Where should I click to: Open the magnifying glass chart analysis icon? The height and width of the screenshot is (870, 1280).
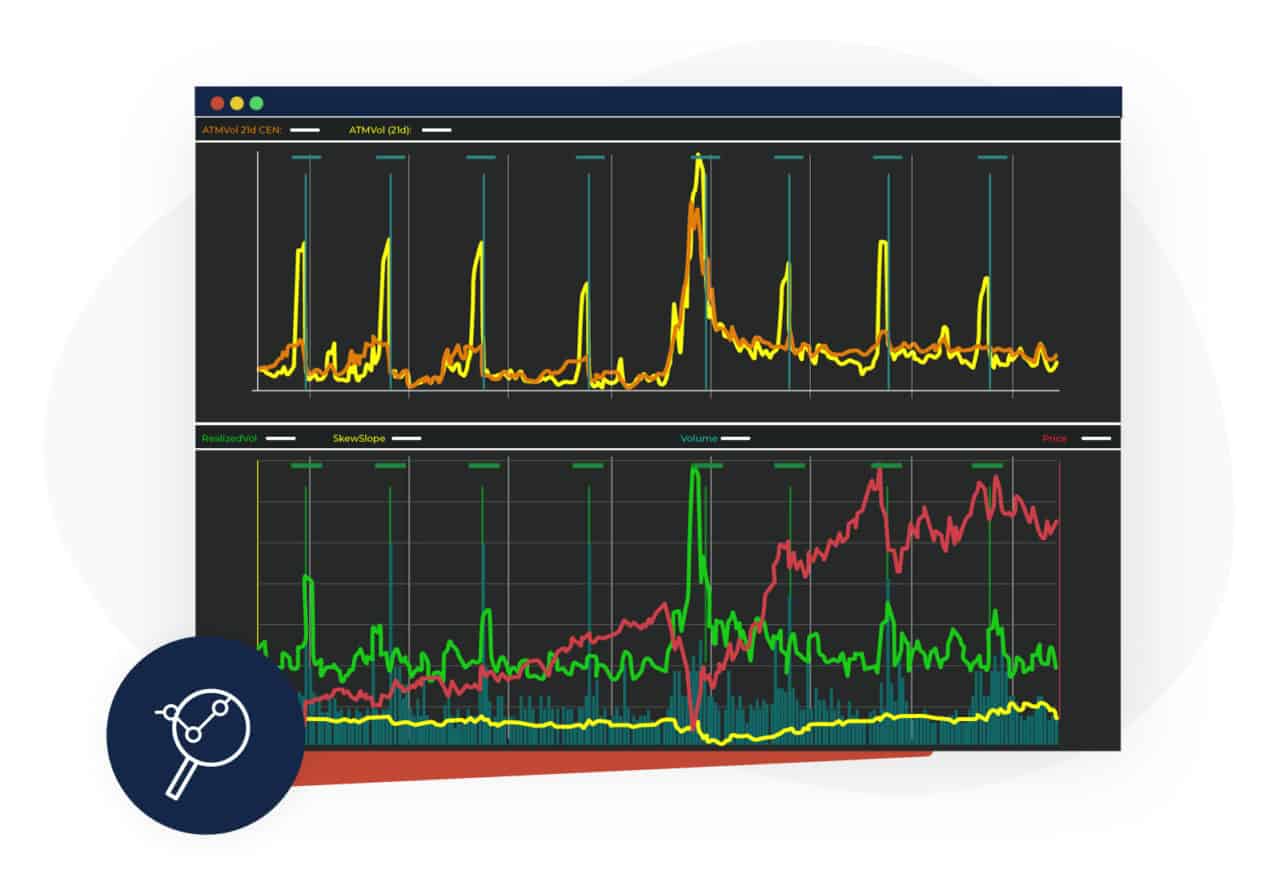pos(205,735)
